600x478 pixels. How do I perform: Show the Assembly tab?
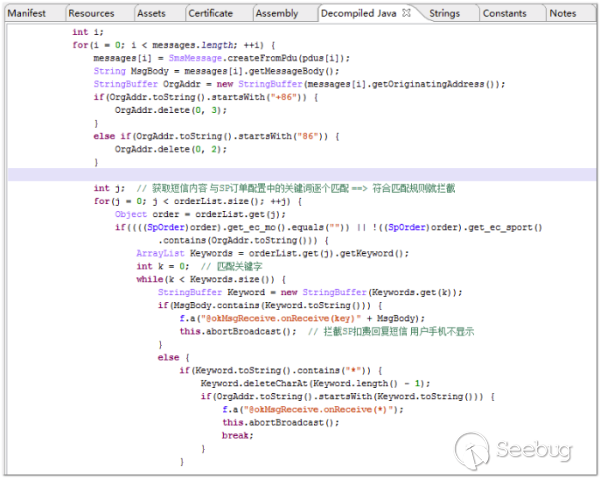[x=277, y=13]
